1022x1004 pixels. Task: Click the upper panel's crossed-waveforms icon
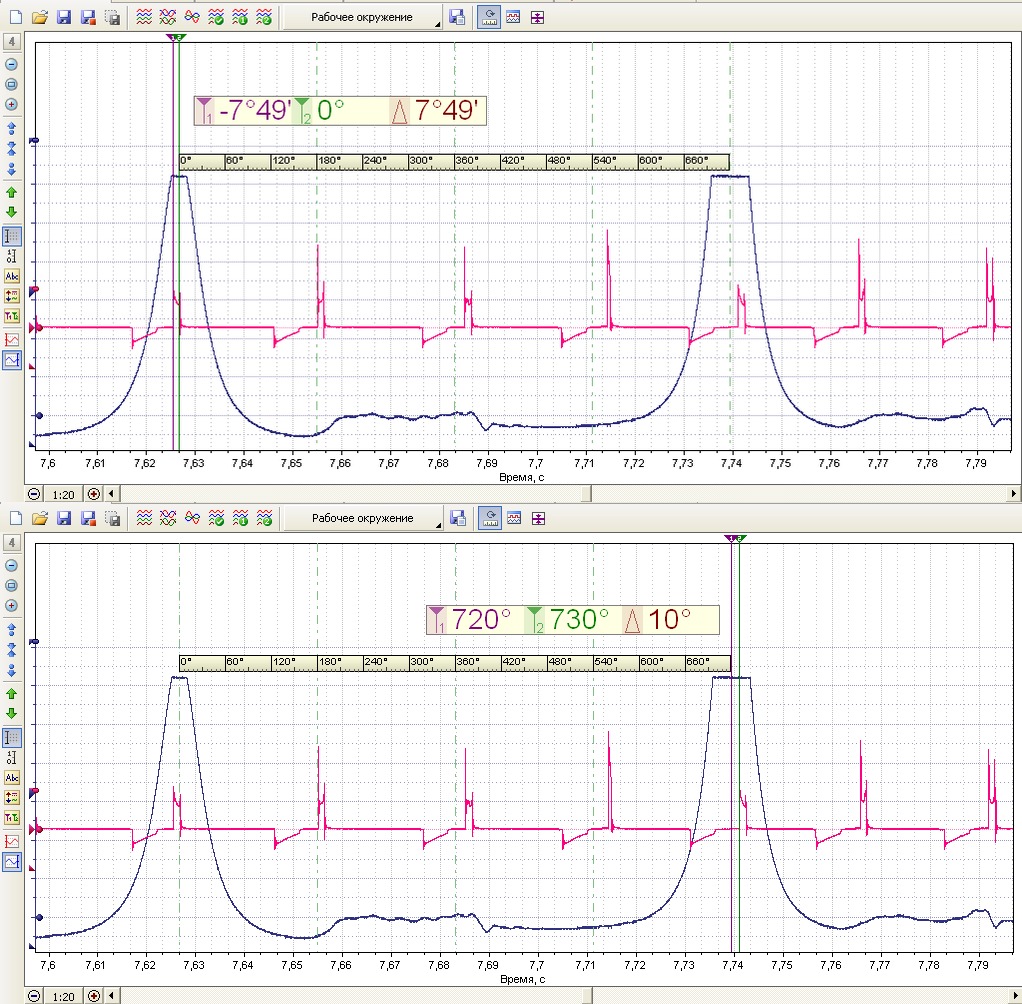[x=168, y=18]
